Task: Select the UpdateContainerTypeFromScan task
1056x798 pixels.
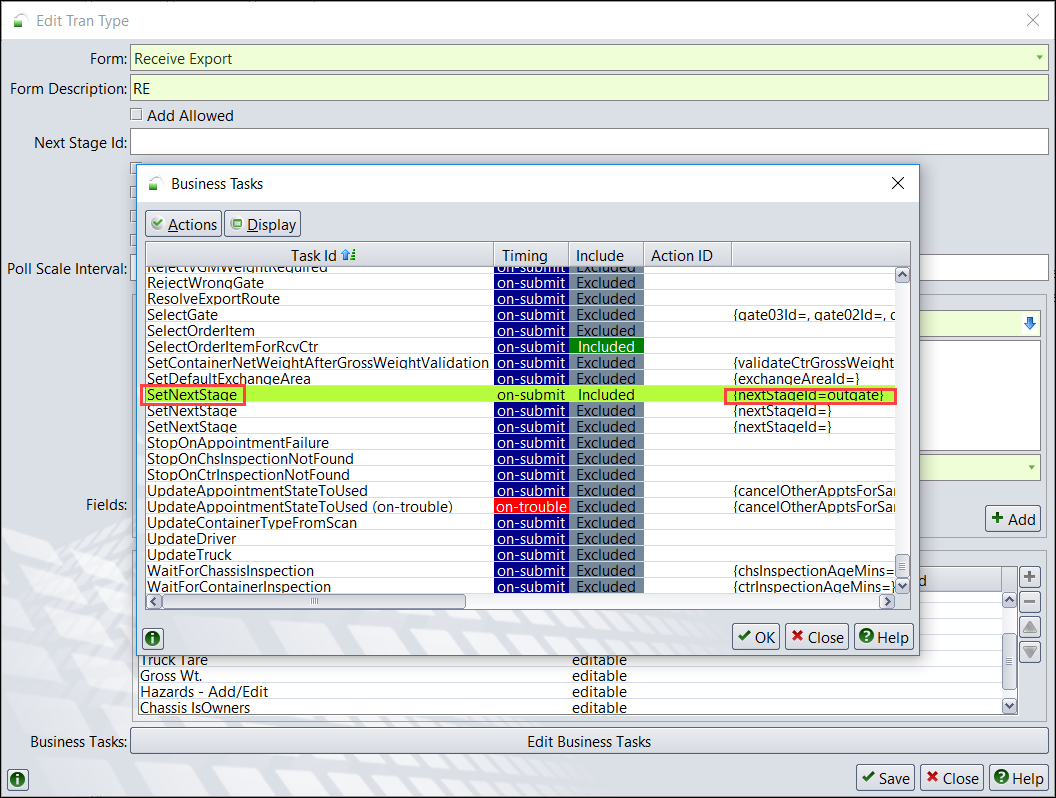Action: click(521, 523)
